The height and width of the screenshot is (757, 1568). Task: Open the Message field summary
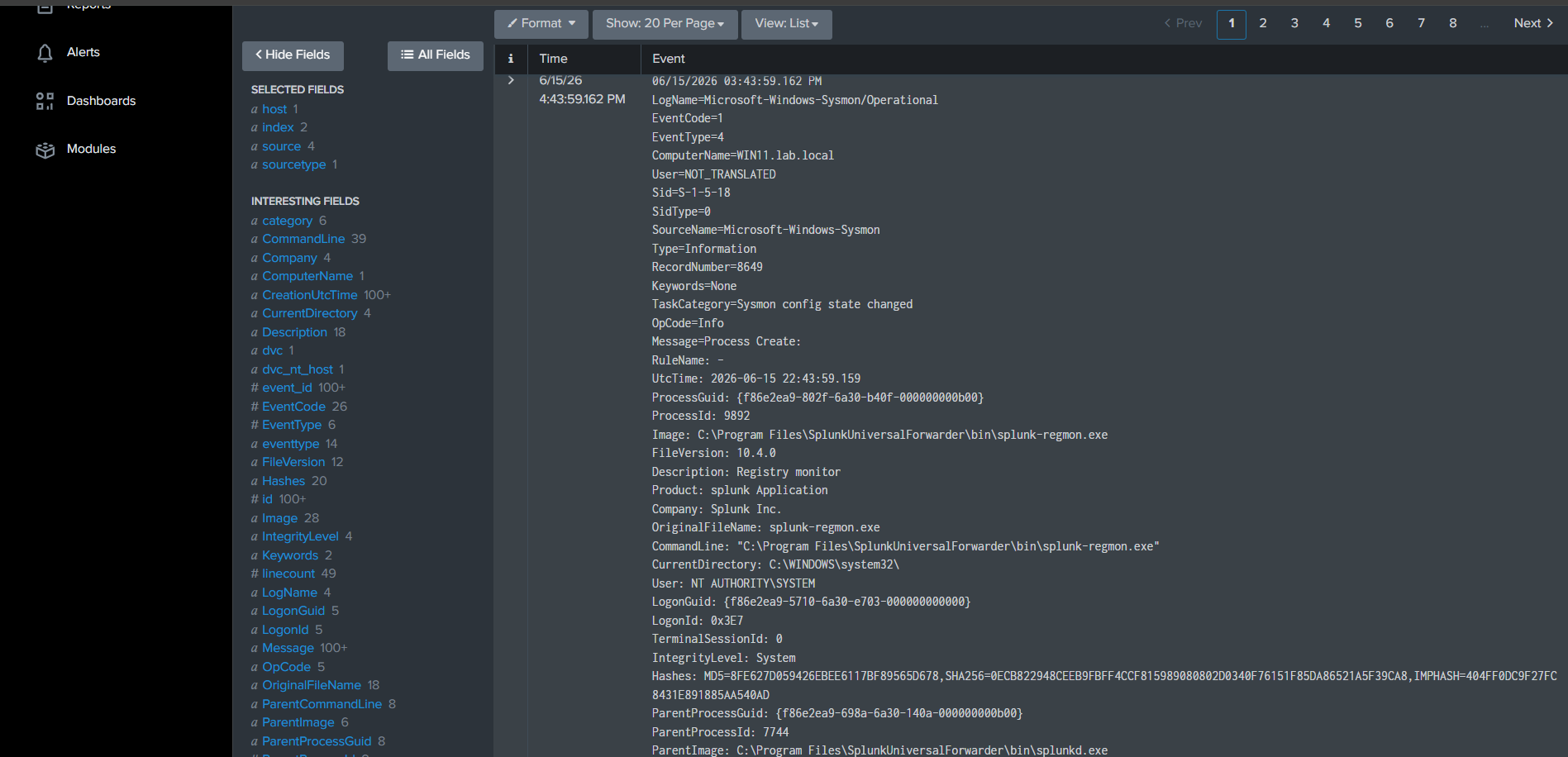coord(288,648)
